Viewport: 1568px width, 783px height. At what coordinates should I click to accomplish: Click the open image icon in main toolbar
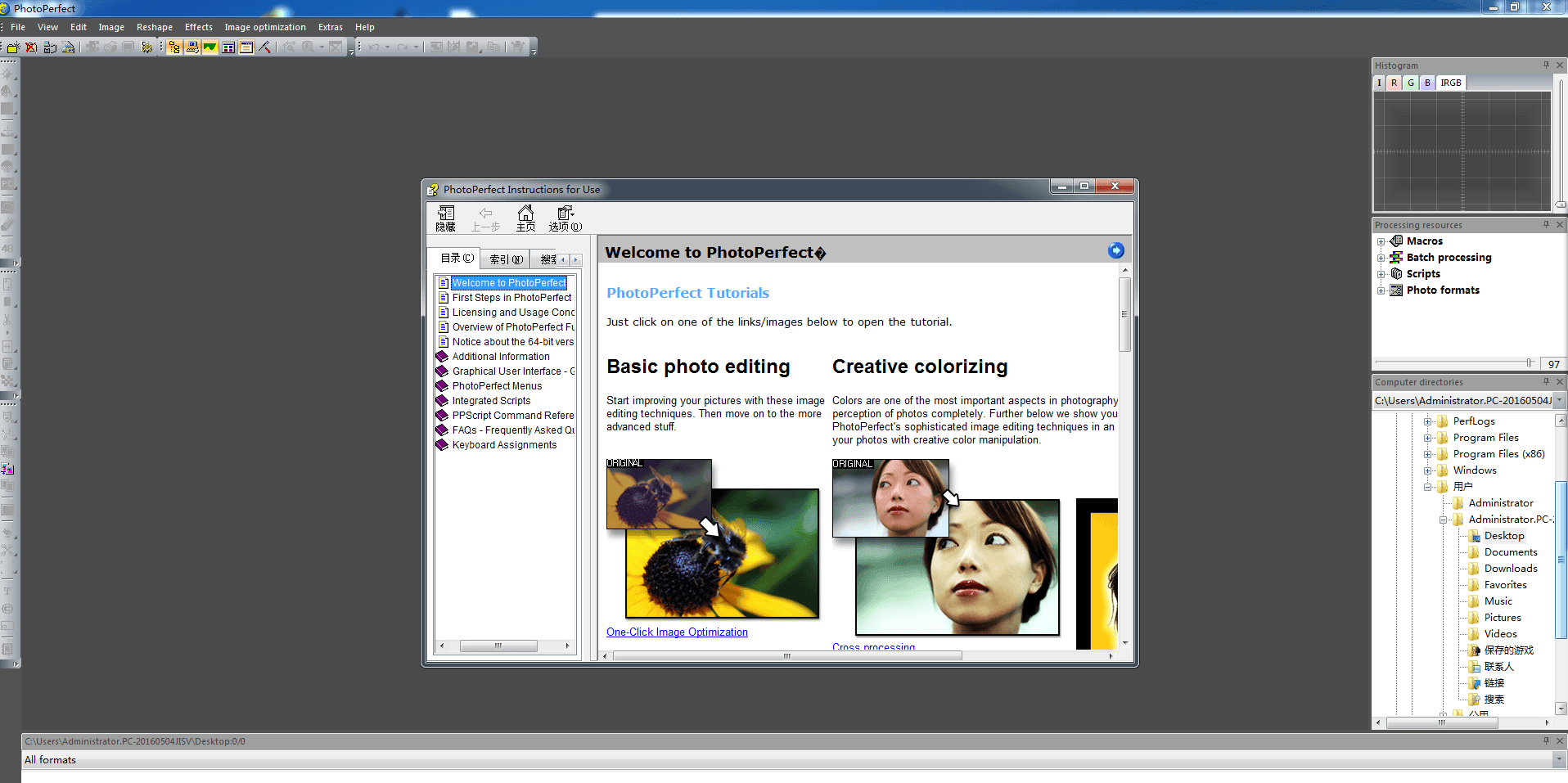(x=14, y=47)
